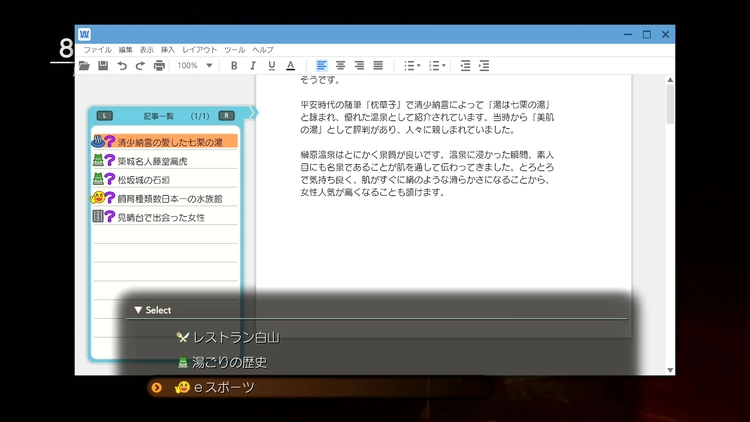This screenshot has width=750, height=422.
Task: Click the L page button in article list
Action: click(x=105, y=116)
